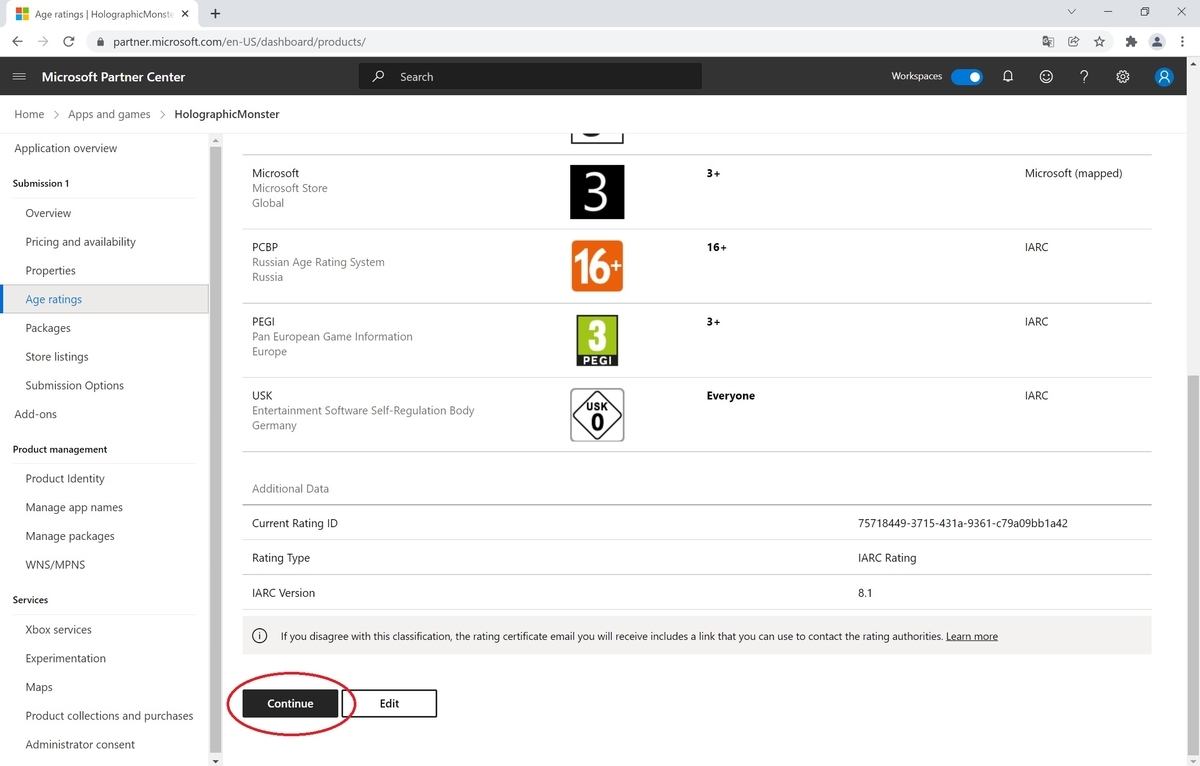
Task: Open a new browser tab
Action: point(215,13)
